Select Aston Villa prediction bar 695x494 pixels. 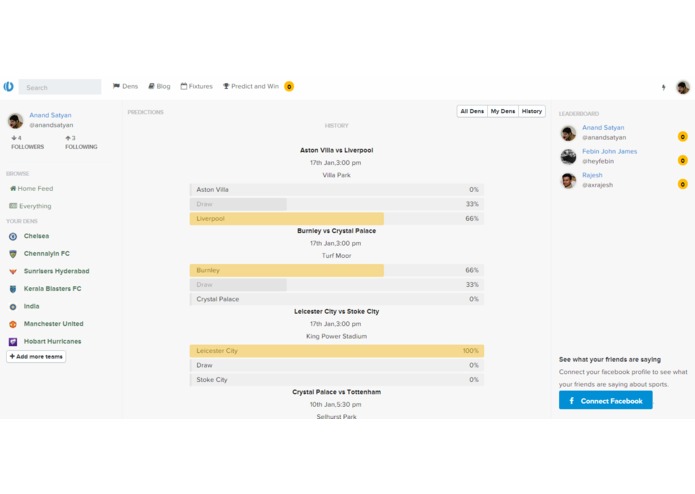[x=337, y=190]
